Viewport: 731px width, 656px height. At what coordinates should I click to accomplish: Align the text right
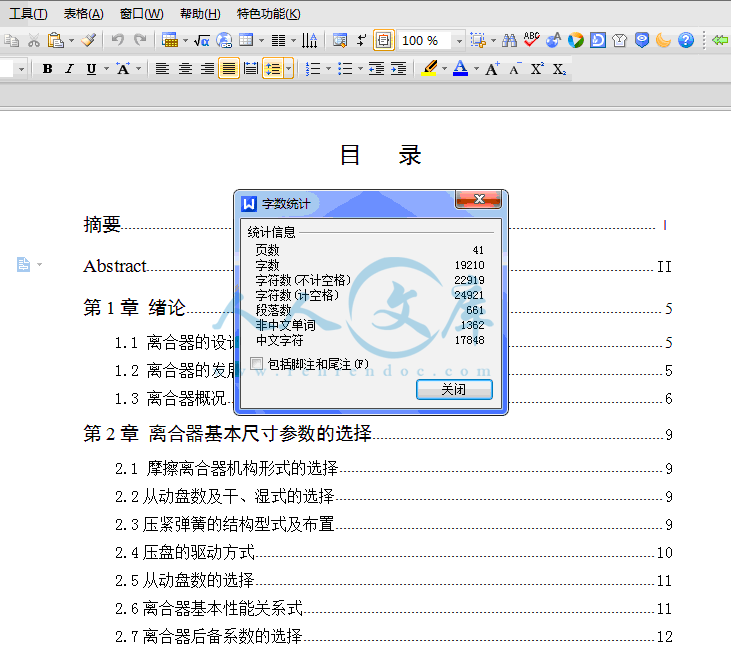point(207,69)
